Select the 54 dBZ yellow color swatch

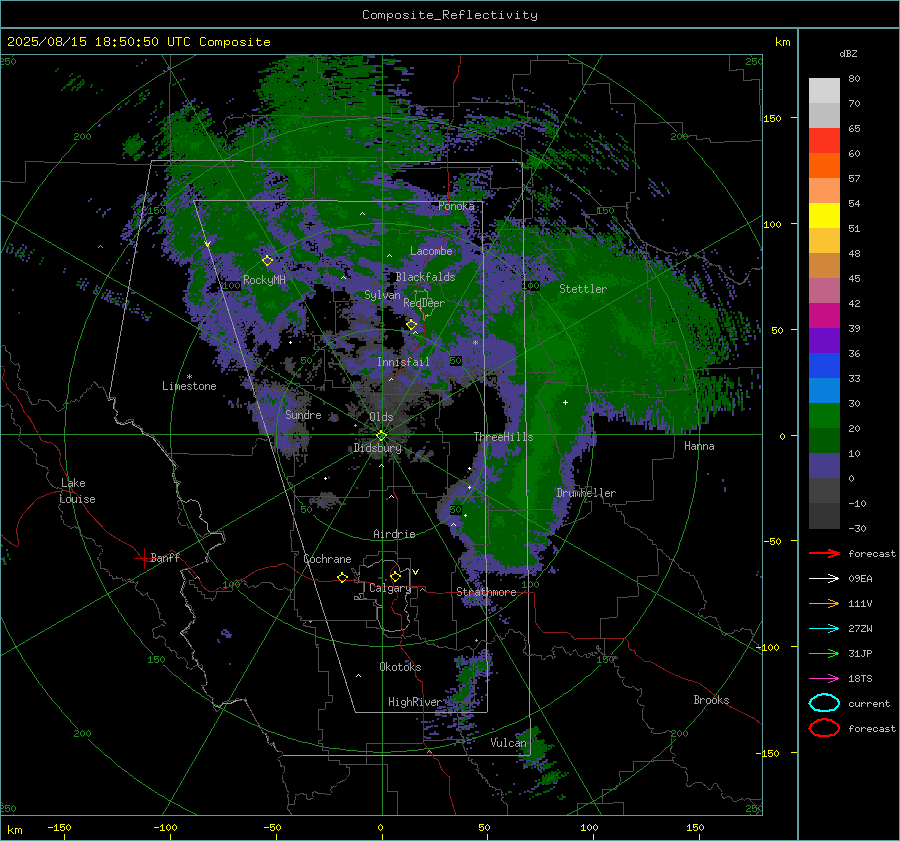824,215
